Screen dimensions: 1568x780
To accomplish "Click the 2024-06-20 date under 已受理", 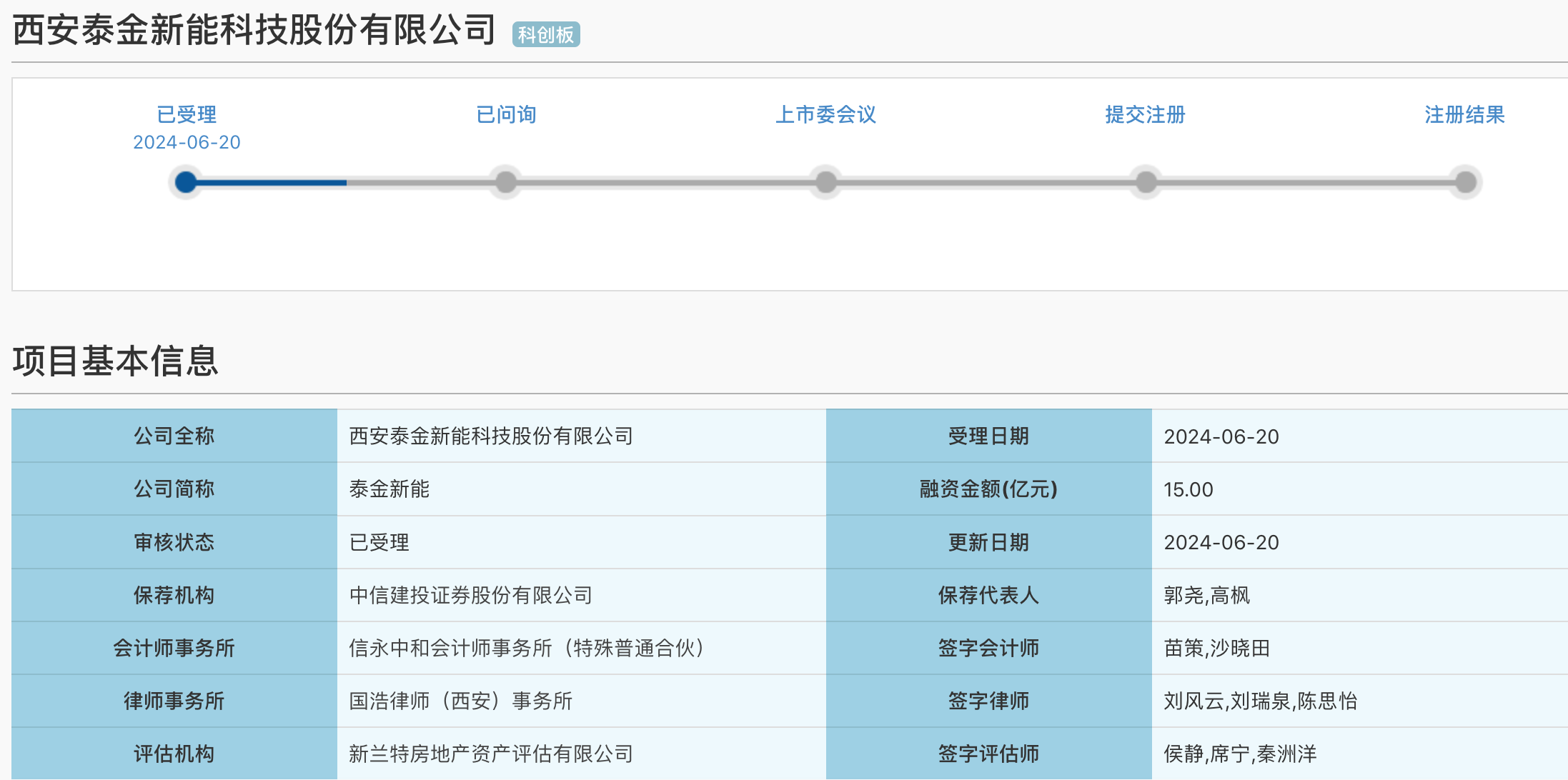I will (x=187, y=142).
